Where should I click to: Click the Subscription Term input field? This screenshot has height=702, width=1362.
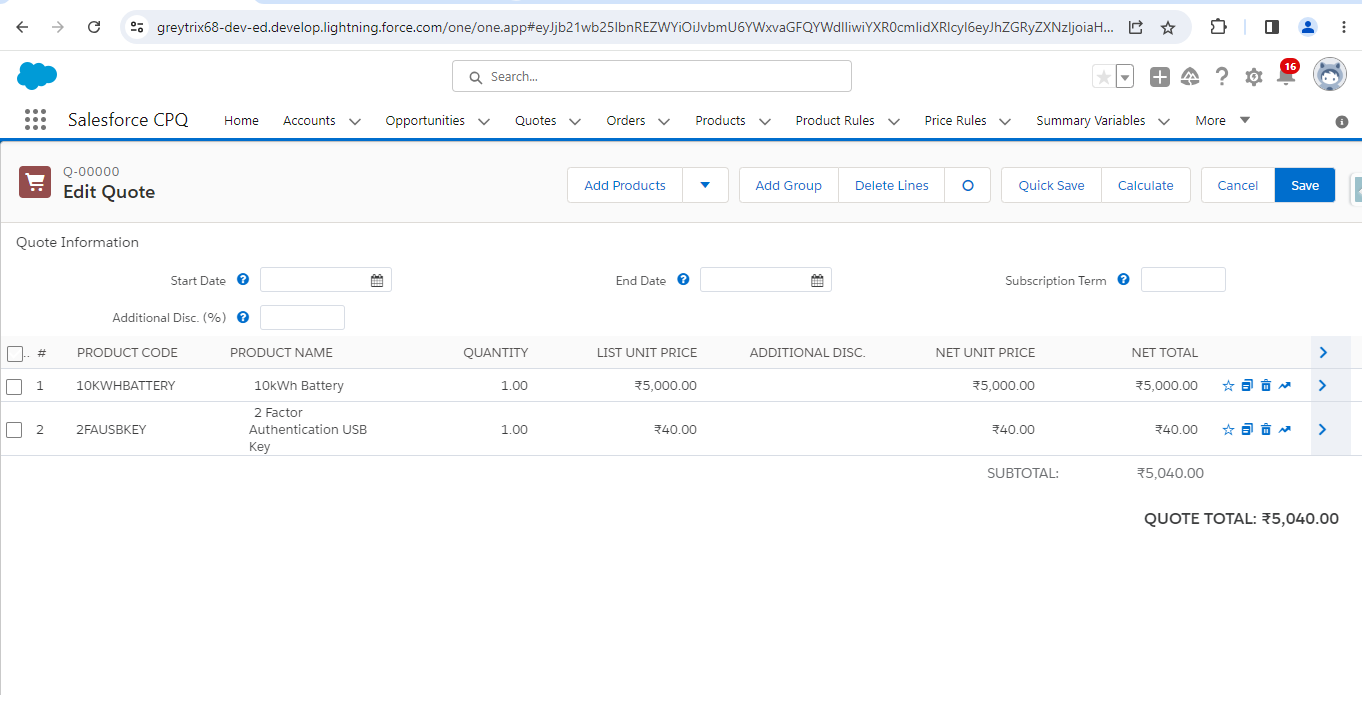[x=1183, y=280]
